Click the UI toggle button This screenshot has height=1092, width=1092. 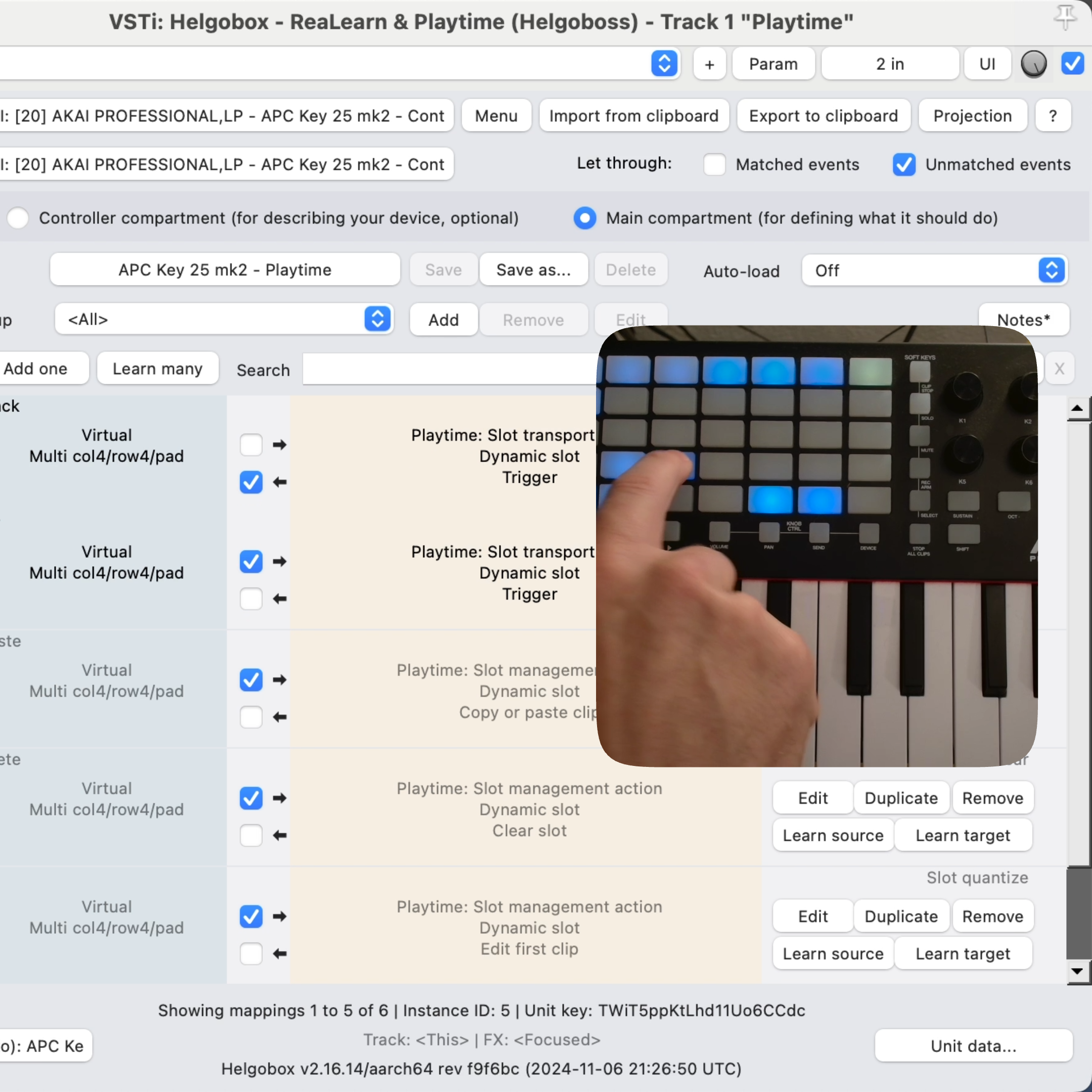coord(987,65)
